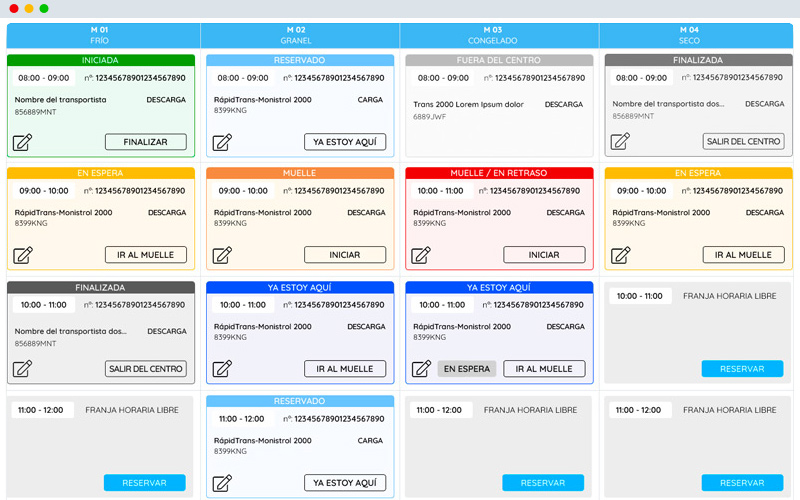Click YA ESTOY AQUÍ button on 11:00 M 02 card

tap(345, 483)
